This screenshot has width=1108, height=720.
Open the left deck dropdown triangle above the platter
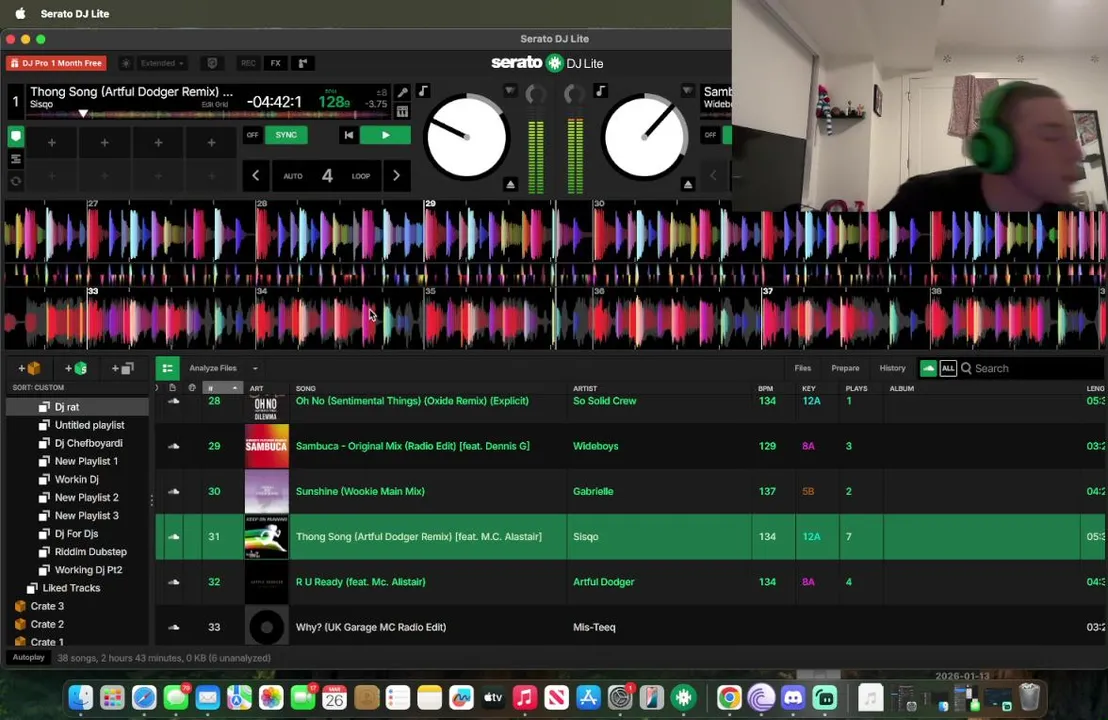tap(509, 91)
